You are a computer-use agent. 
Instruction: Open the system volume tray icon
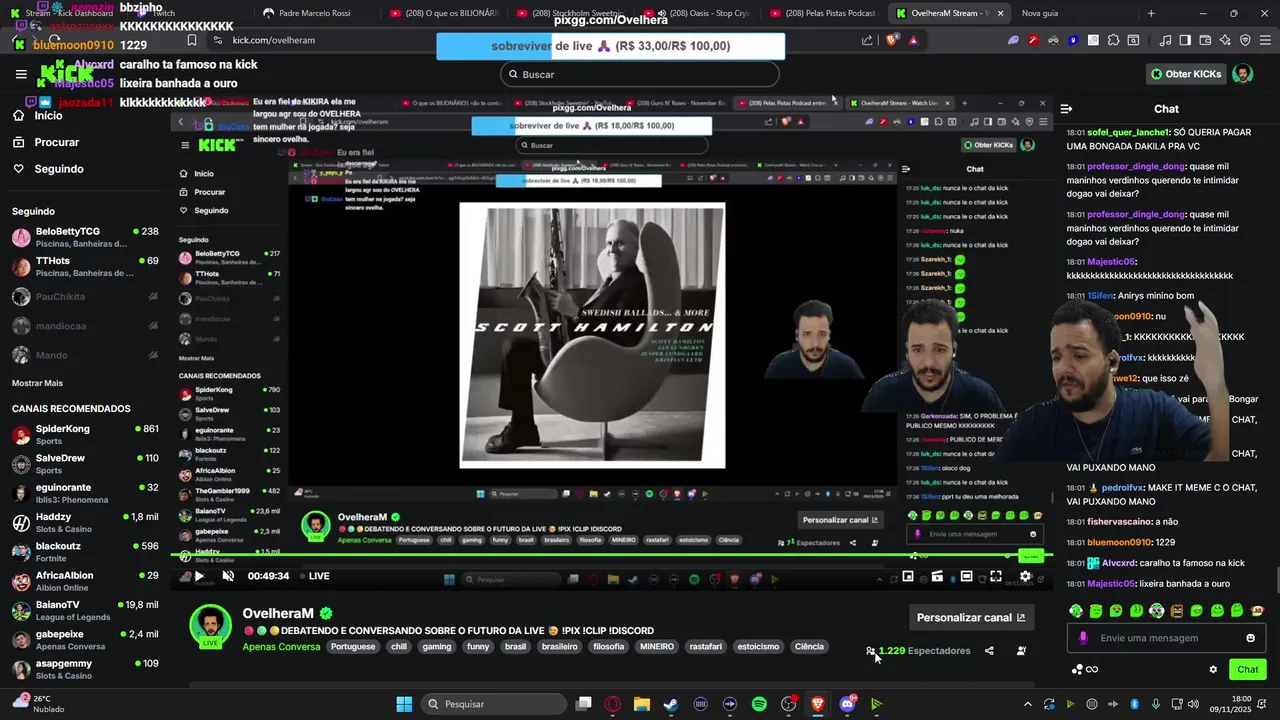[1192, 704]
